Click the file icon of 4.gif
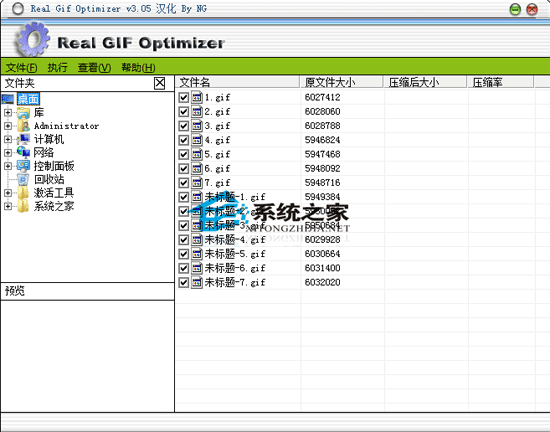The height and width of the screenshot is (432, 550). (x=197, y=140)
